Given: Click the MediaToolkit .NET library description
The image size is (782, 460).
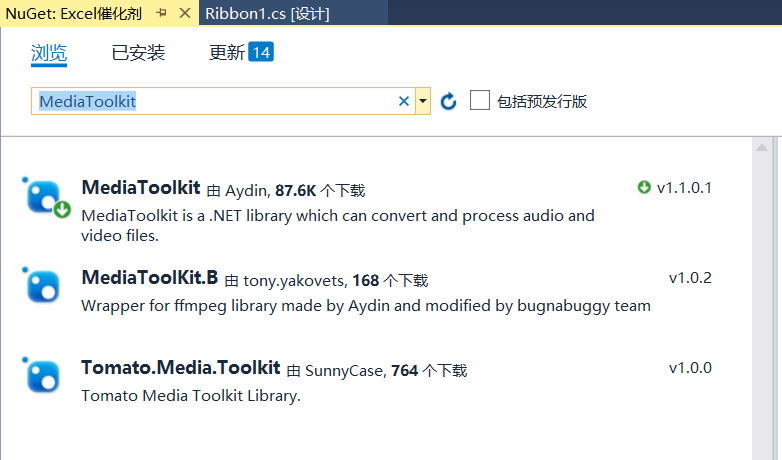Looking at the screenshot, I should (x=338, y=226).
